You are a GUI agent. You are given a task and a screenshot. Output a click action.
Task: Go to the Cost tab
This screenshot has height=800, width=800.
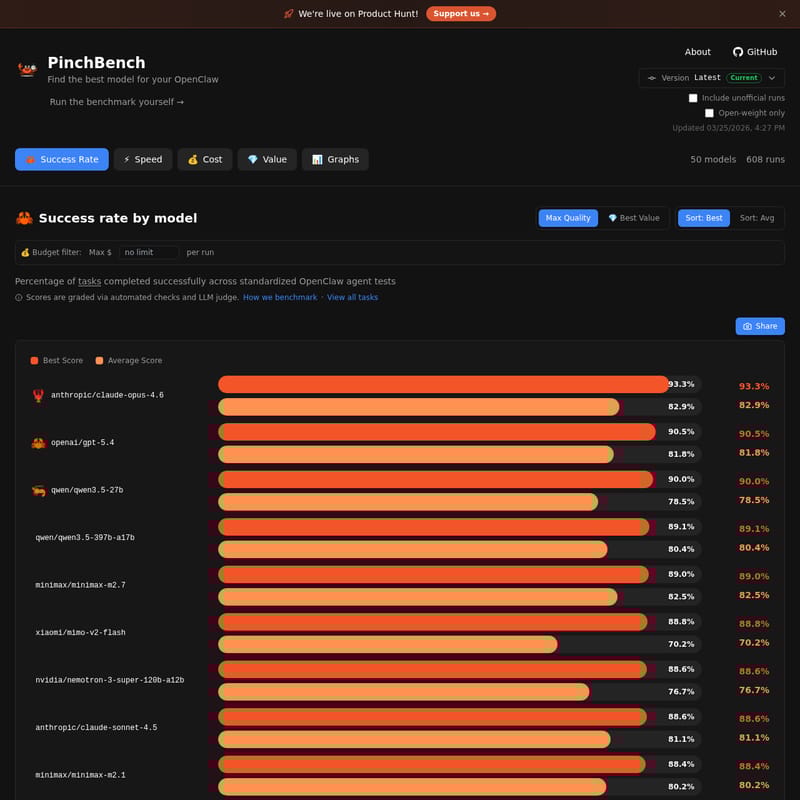pyautogui.click(x=205, y=159)
